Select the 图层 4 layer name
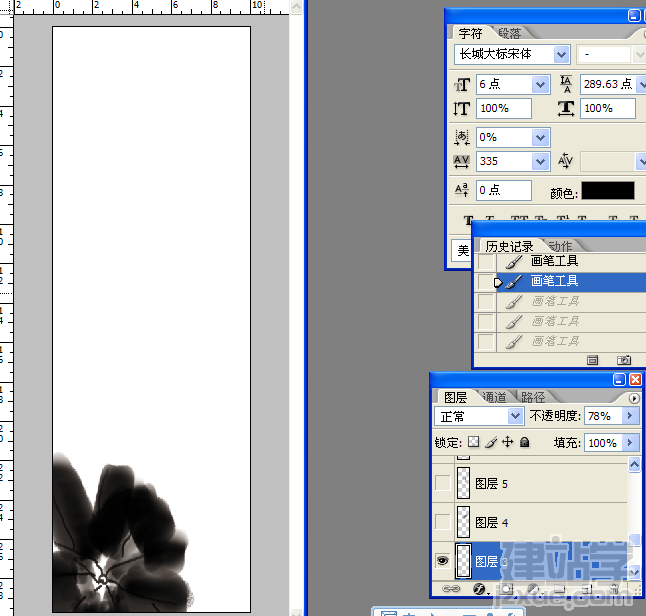Viewport: 646px width, 616px height. pyautogui.click(x=492, y=522)
